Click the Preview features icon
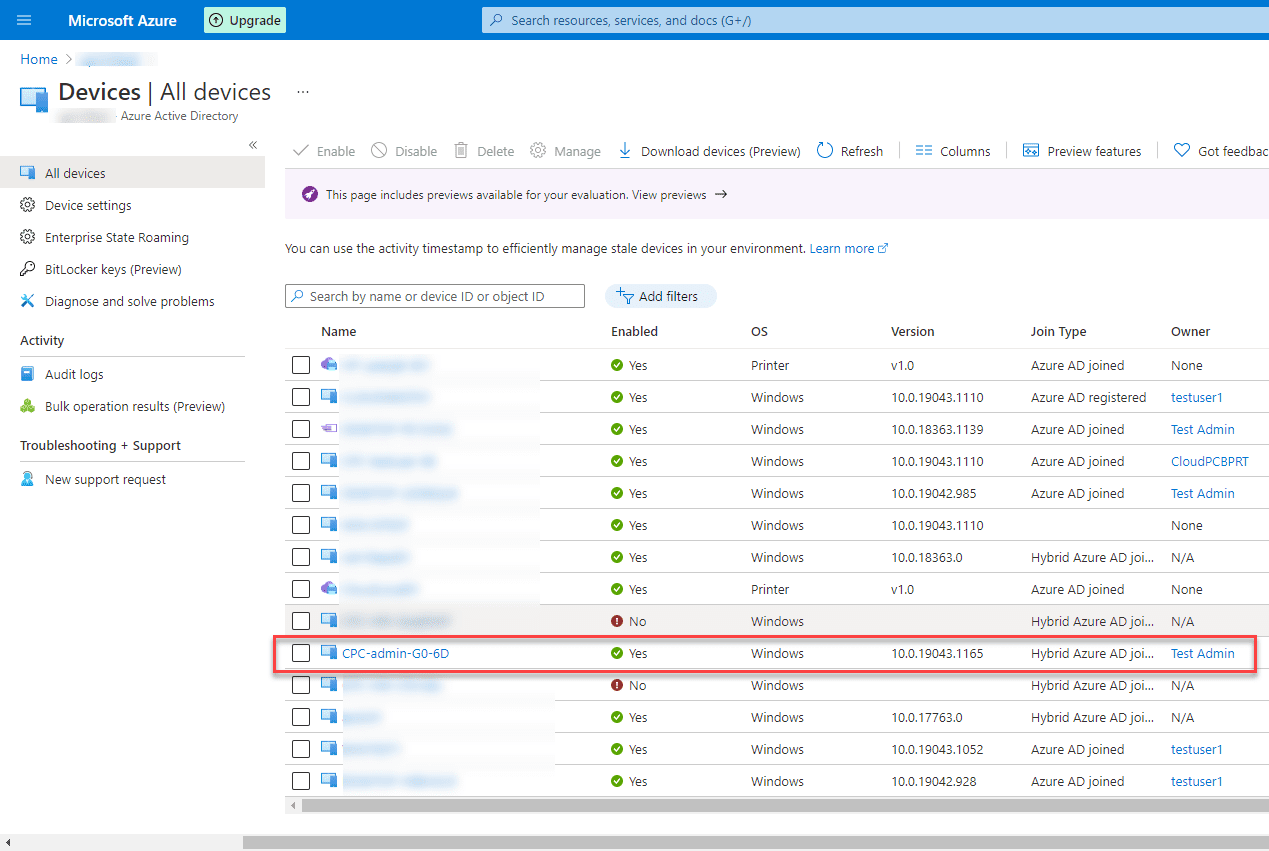 1030,150
